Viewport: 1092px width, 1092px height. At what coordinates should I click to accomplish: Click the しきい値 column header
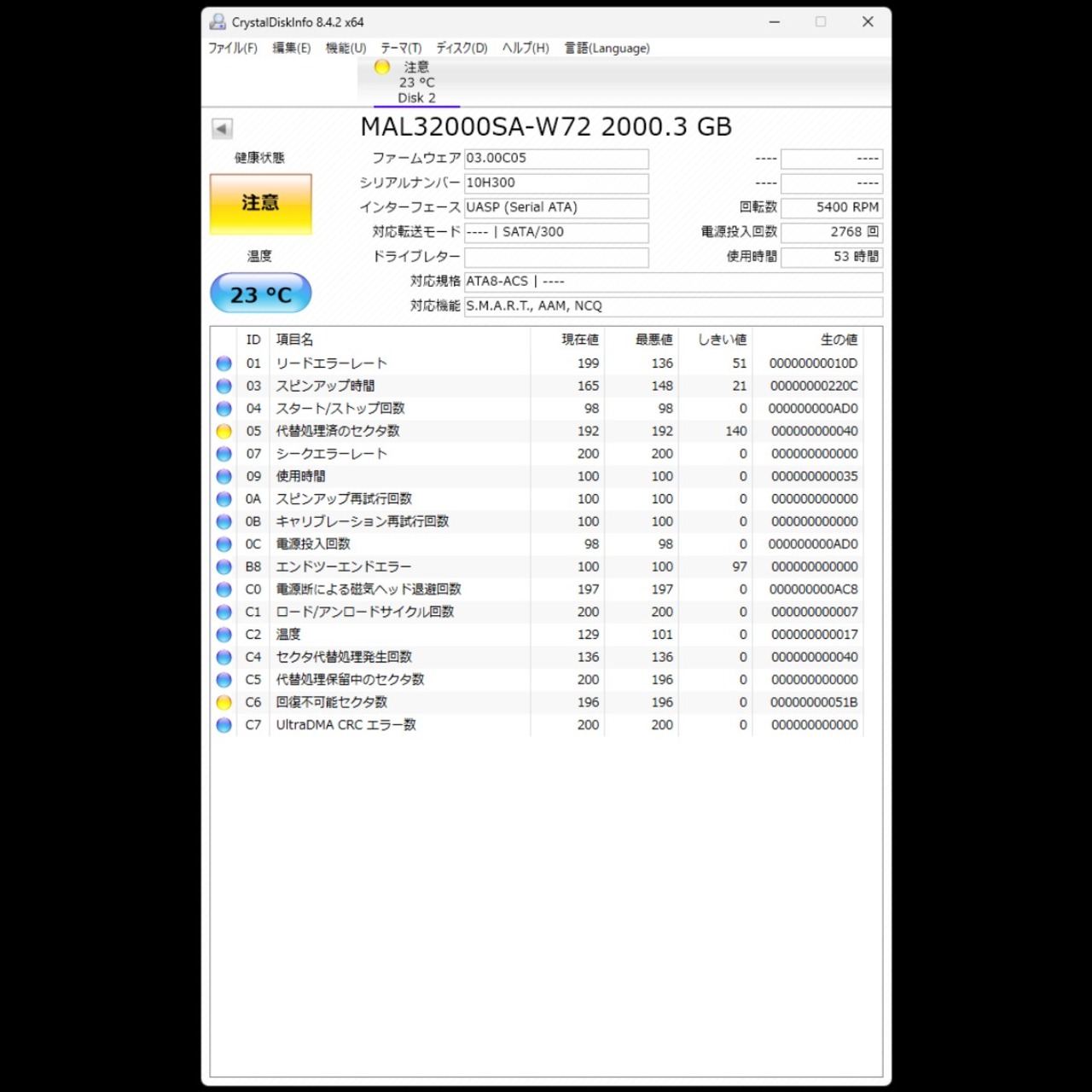(722, 340)
